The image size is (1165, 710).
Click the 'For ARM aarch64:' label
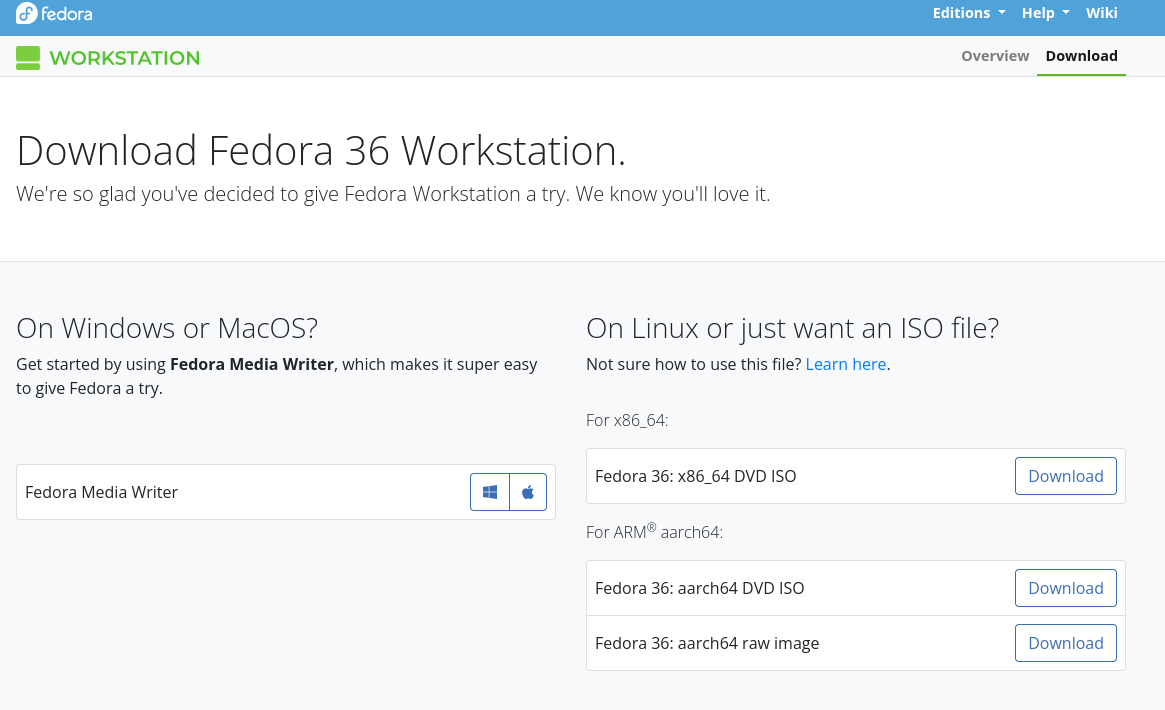pyautogui.click(x=655, y=532)
